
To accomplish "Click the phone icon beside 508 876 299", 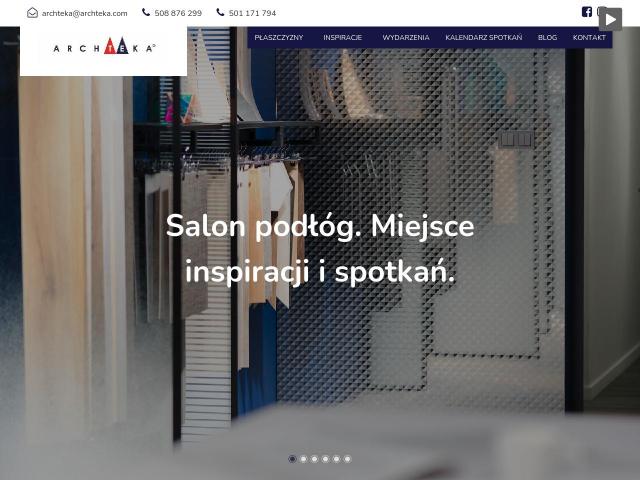I will click(x=146, y=12).
